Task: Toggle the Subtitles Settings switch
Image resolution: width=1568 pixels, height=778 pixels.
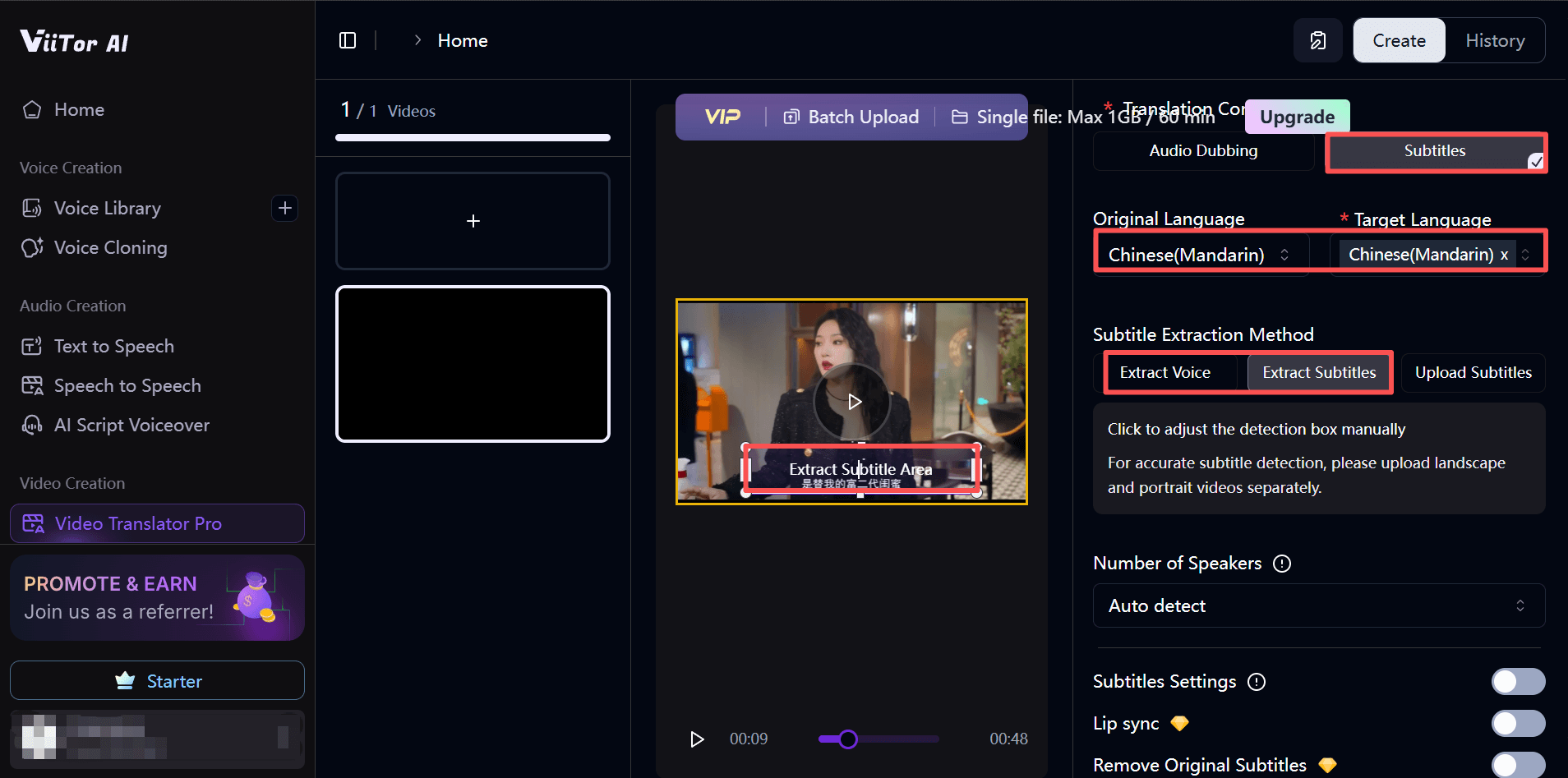Action: (x=1517, y=682)
